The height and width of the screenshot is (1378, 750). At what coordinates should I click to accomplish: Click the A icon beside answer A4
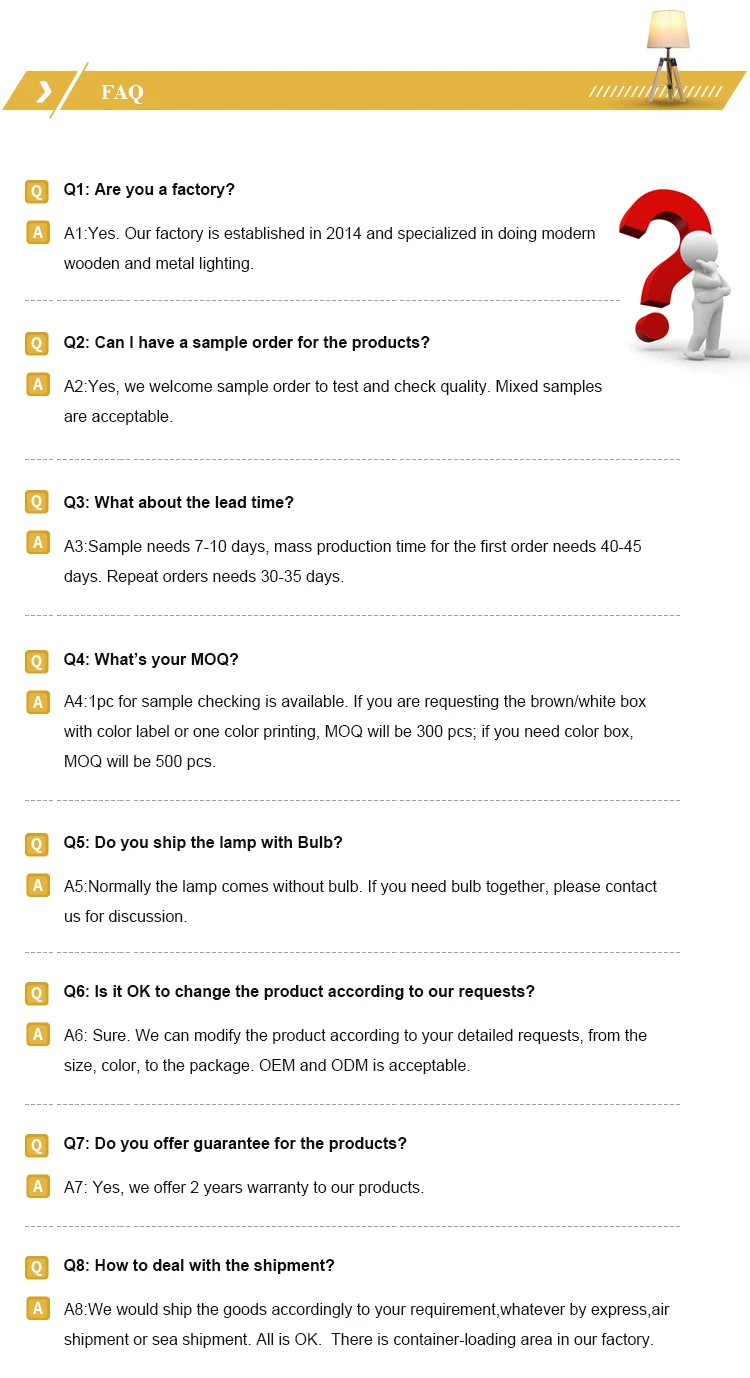click(37, 702)
